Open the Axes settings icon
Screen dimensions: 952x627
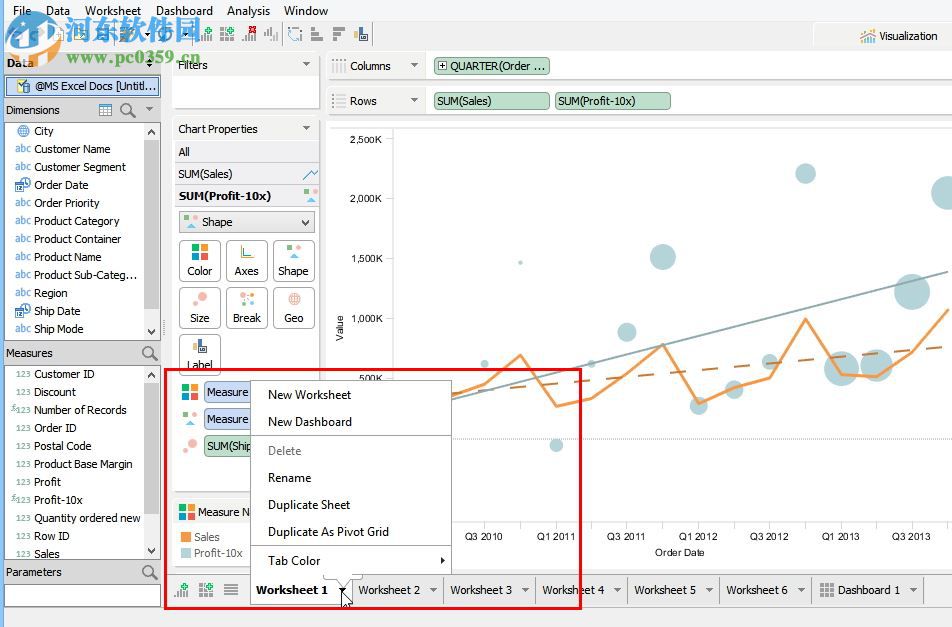tap(246, 260)
